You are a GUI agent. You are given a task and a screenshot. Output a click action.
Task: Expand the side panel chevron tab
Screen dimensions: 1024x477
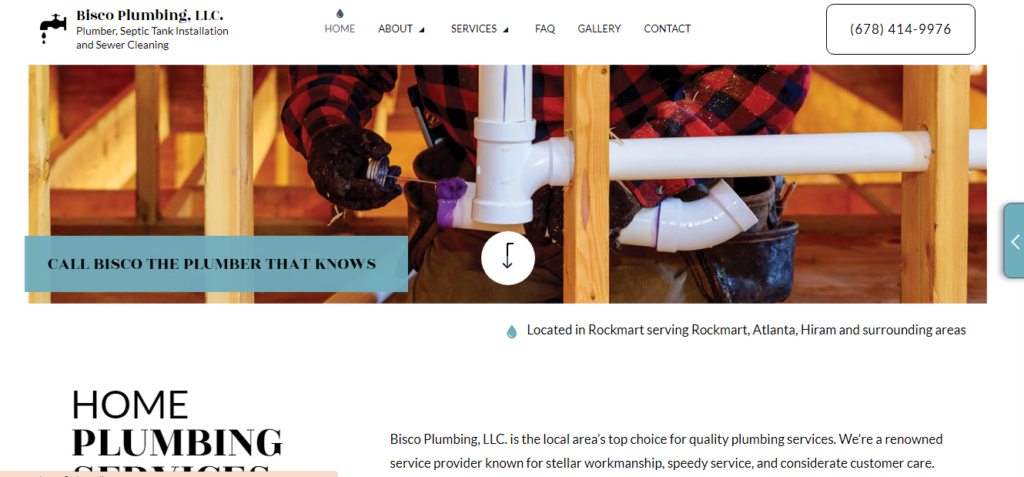[1014, 241]
